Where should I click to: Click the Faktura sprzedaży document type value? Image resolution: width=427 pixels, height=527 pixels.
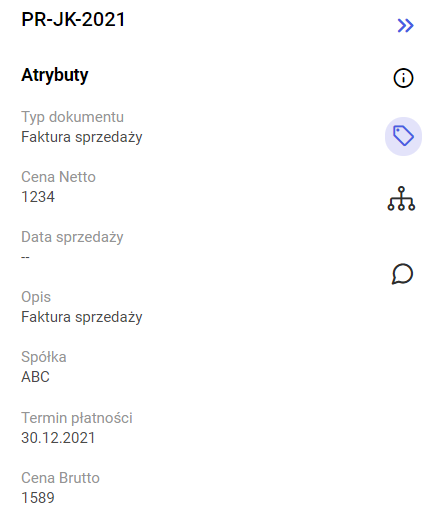[x=82, y=137]
